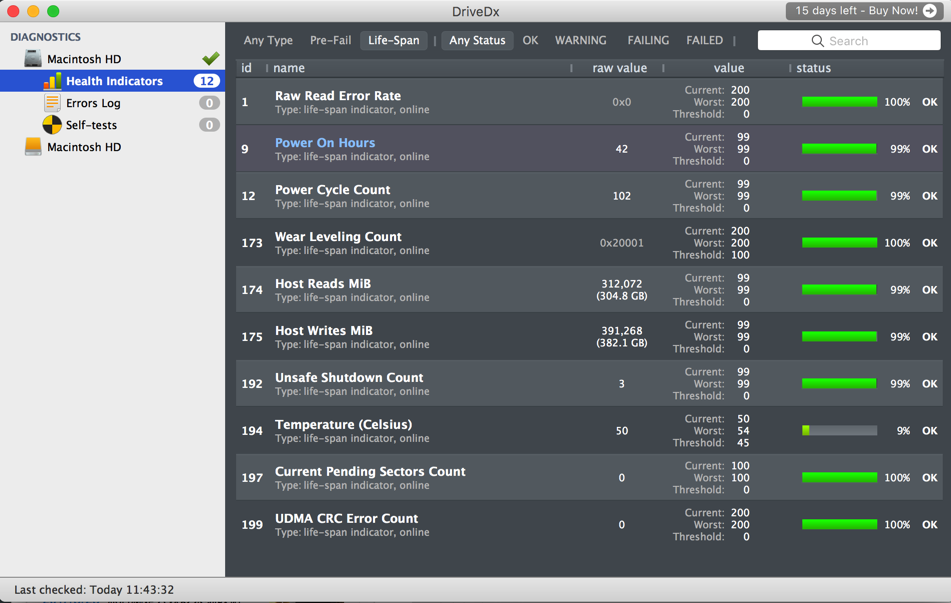Click the Wear Leveling Count progress bar

tap(839, 243)
